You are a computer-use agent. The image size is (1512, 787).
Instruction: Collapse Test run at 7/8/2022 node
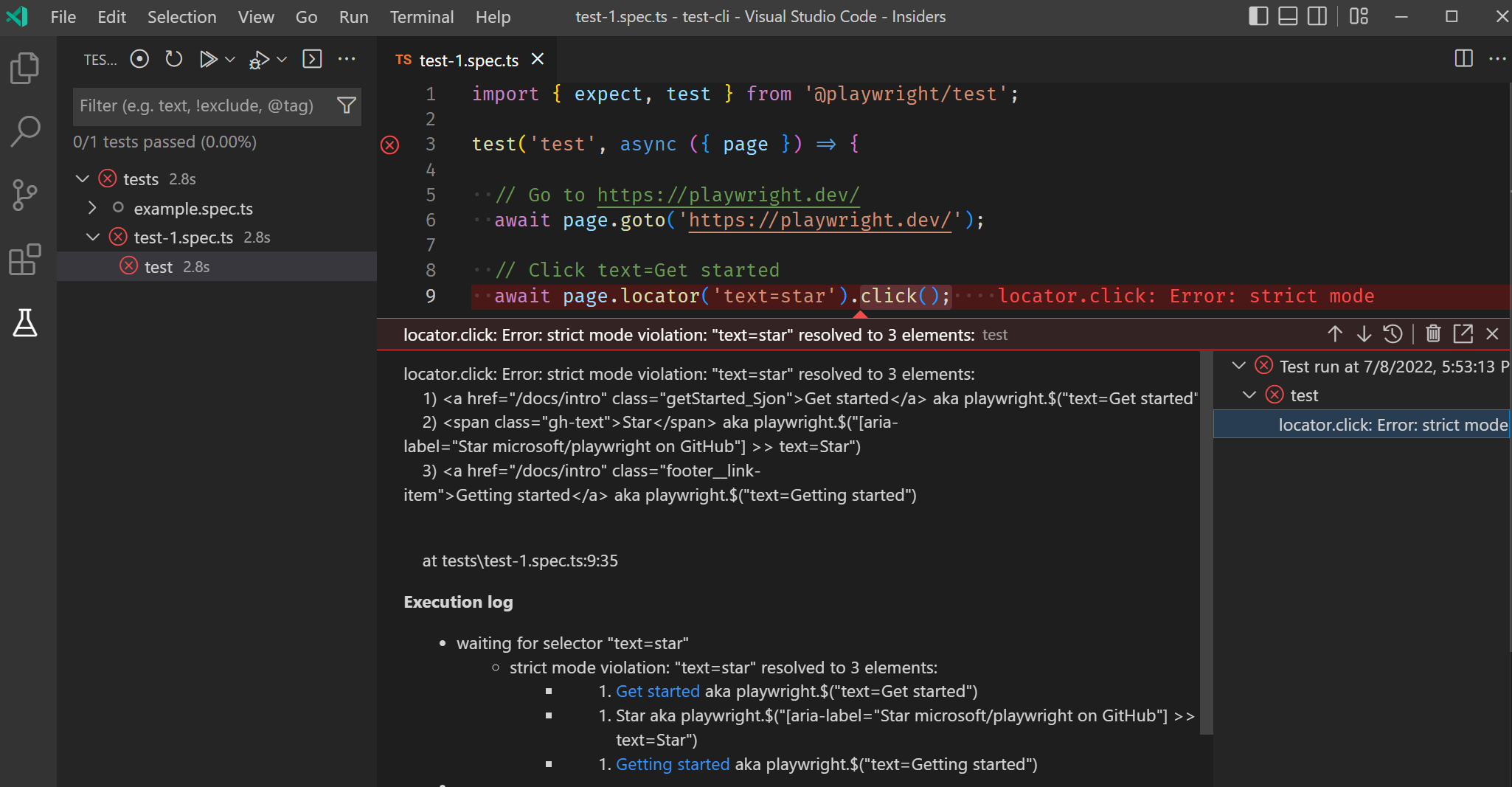(x=1239, y=366)
